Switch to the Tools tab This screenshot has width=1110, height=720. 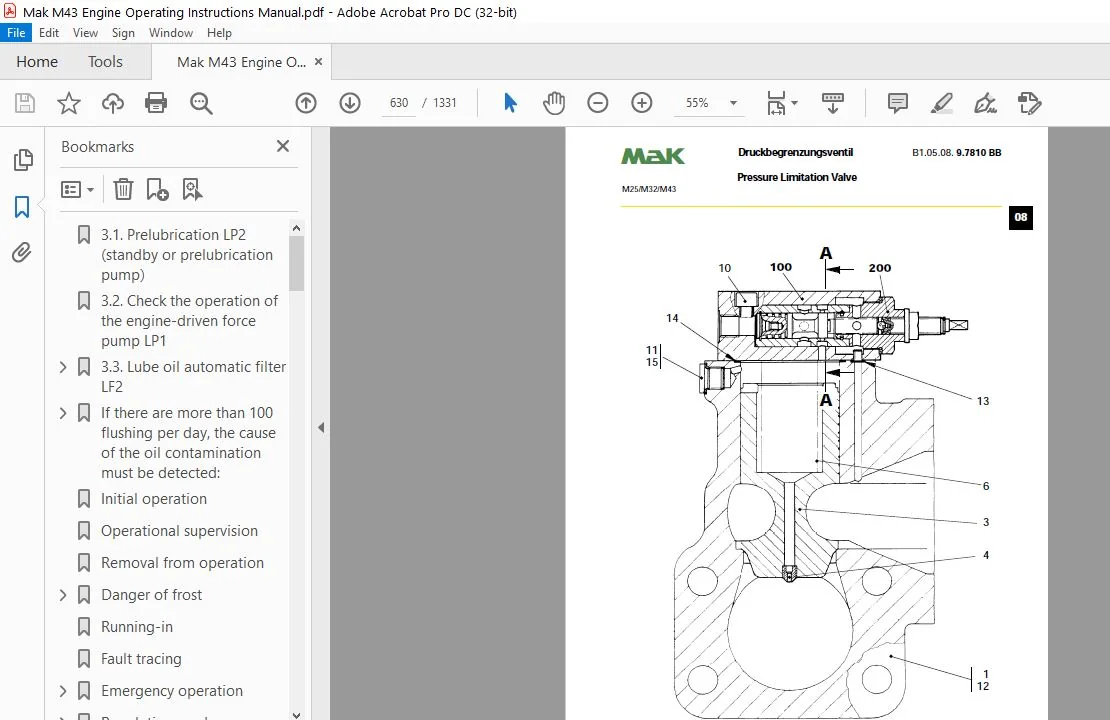pyautogui.click(x=105, y=62)
